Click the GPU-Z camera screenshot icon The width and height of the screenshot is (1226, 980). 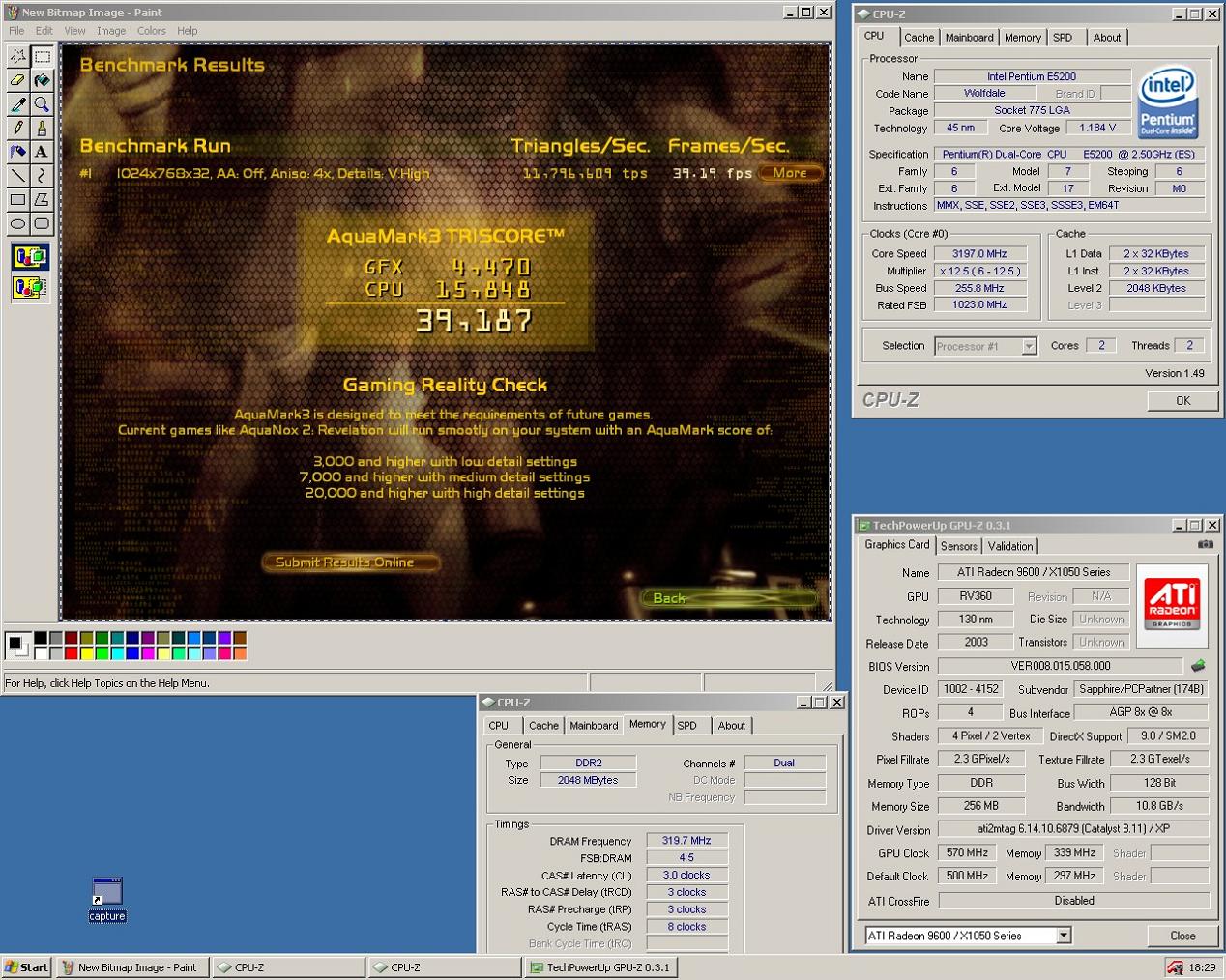point(1205,545)
